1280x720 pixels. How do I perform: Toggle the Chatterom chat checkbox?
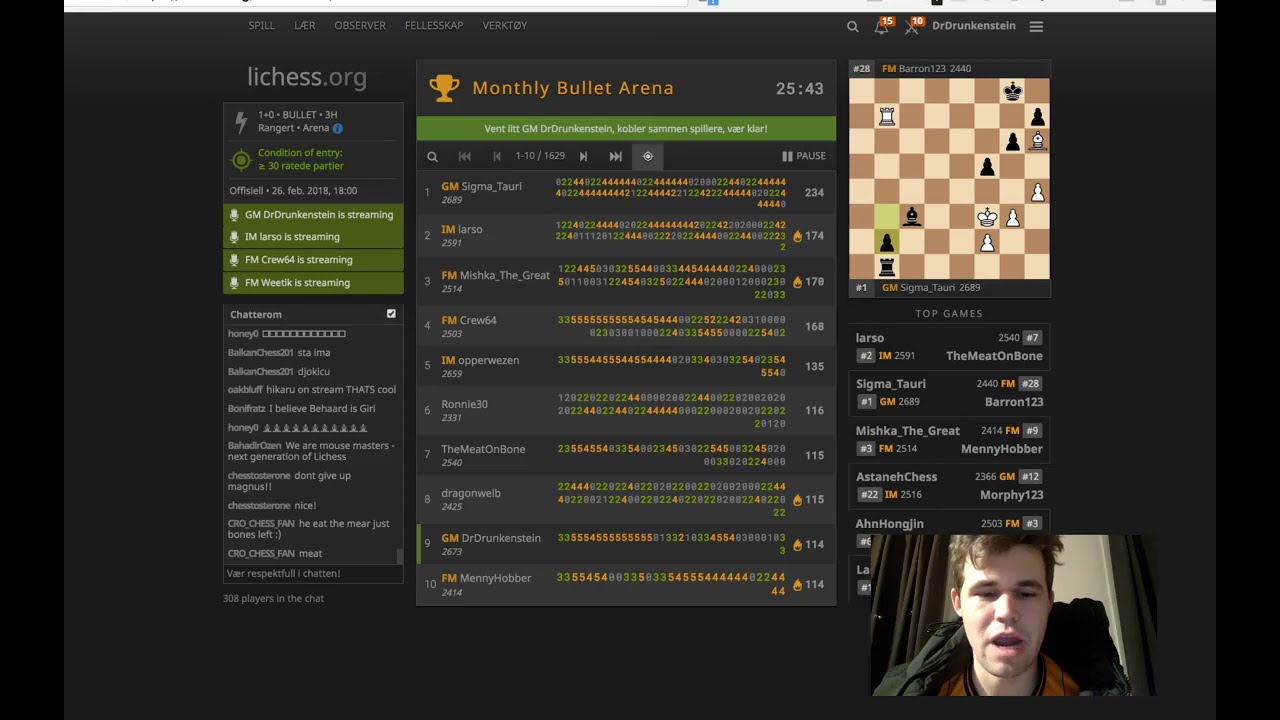tap(391, 314)
